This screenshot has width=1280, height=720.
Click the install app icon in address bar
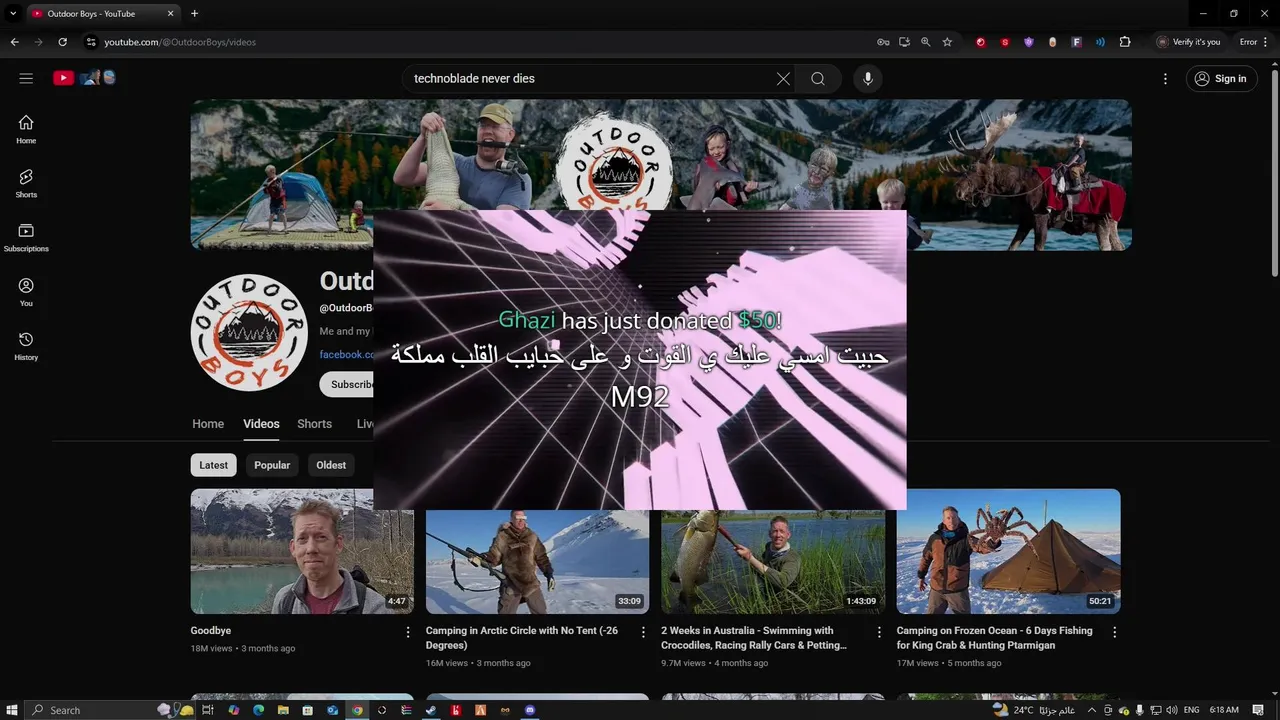coord(904,42)
